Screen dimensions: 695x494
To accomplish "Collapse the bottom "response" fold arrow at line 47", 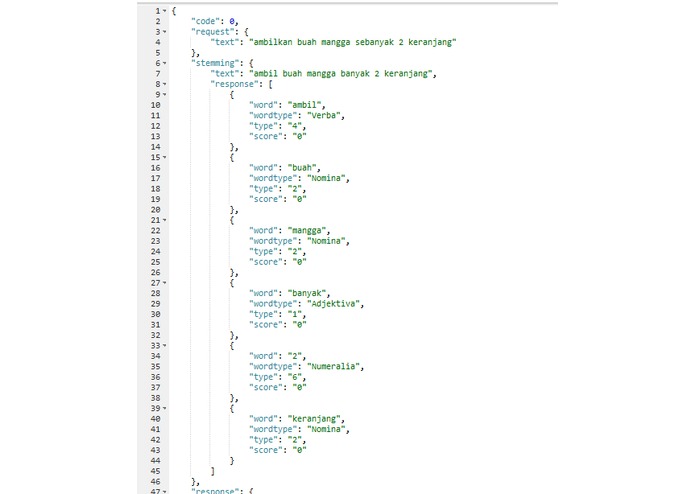I will pyautogui.click(x=164, y=491).
